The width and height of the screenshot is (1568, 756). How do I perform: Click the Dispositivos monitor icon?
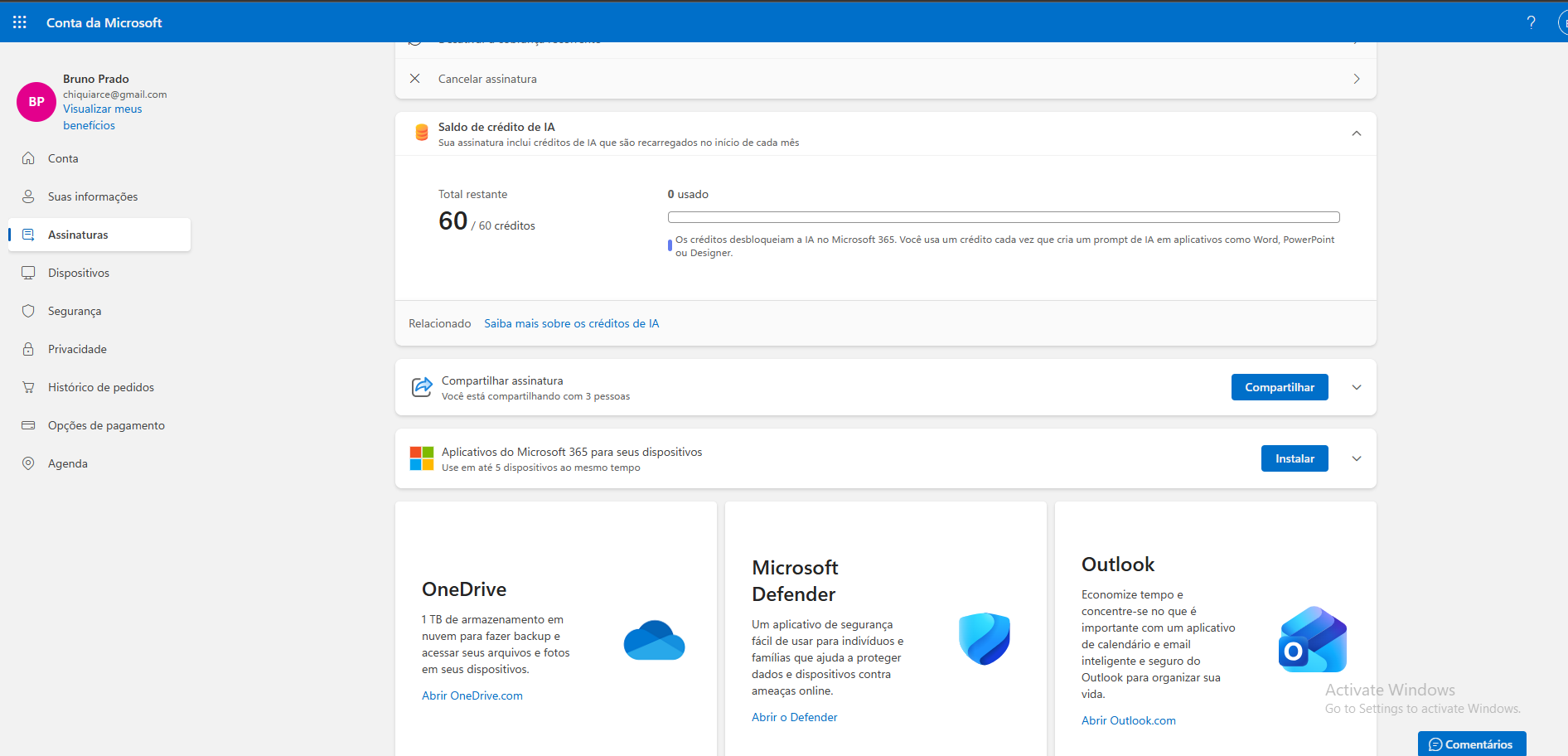point(28,273)
